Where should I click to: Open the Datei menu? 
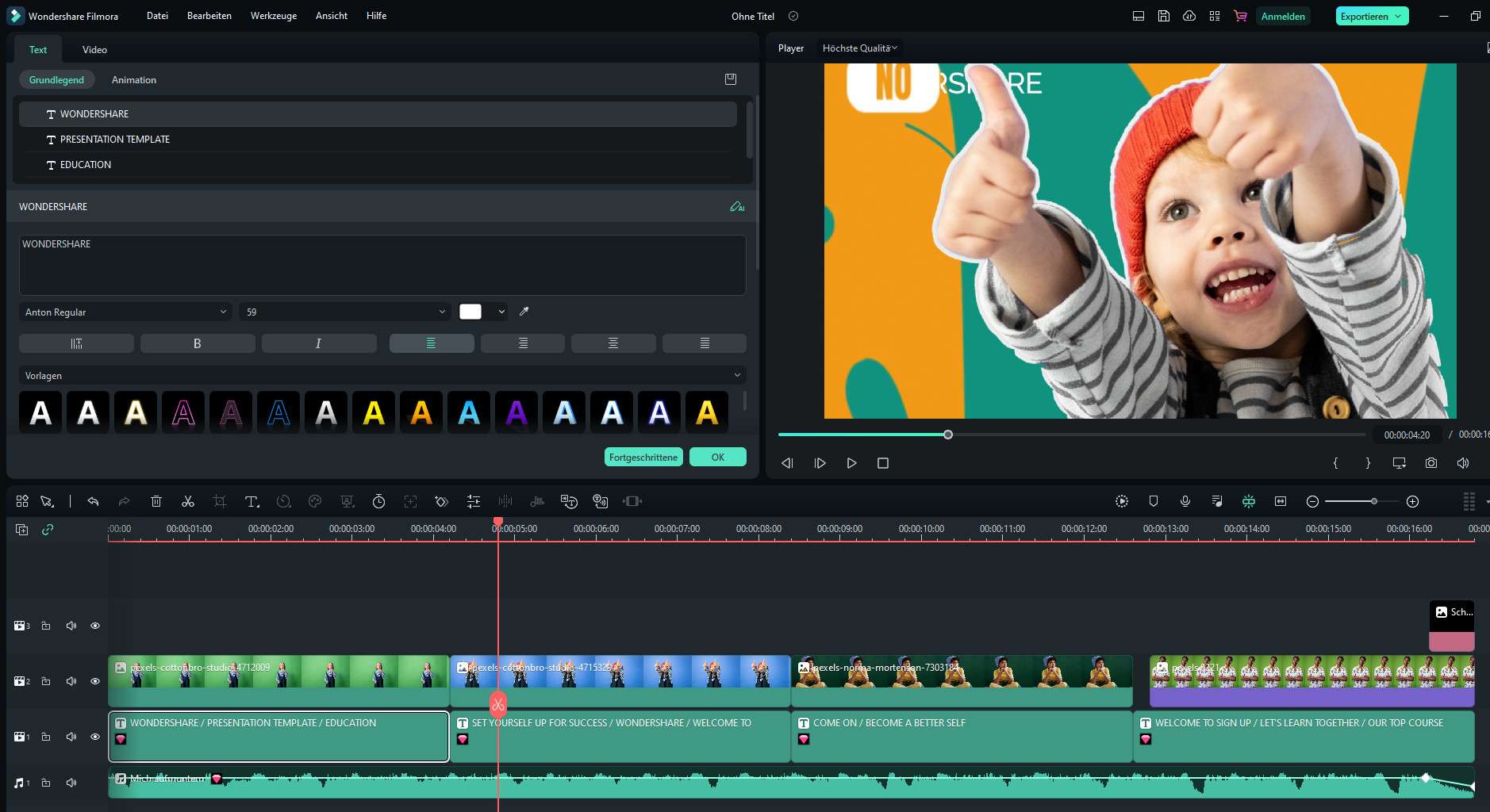tap(157, 16)
